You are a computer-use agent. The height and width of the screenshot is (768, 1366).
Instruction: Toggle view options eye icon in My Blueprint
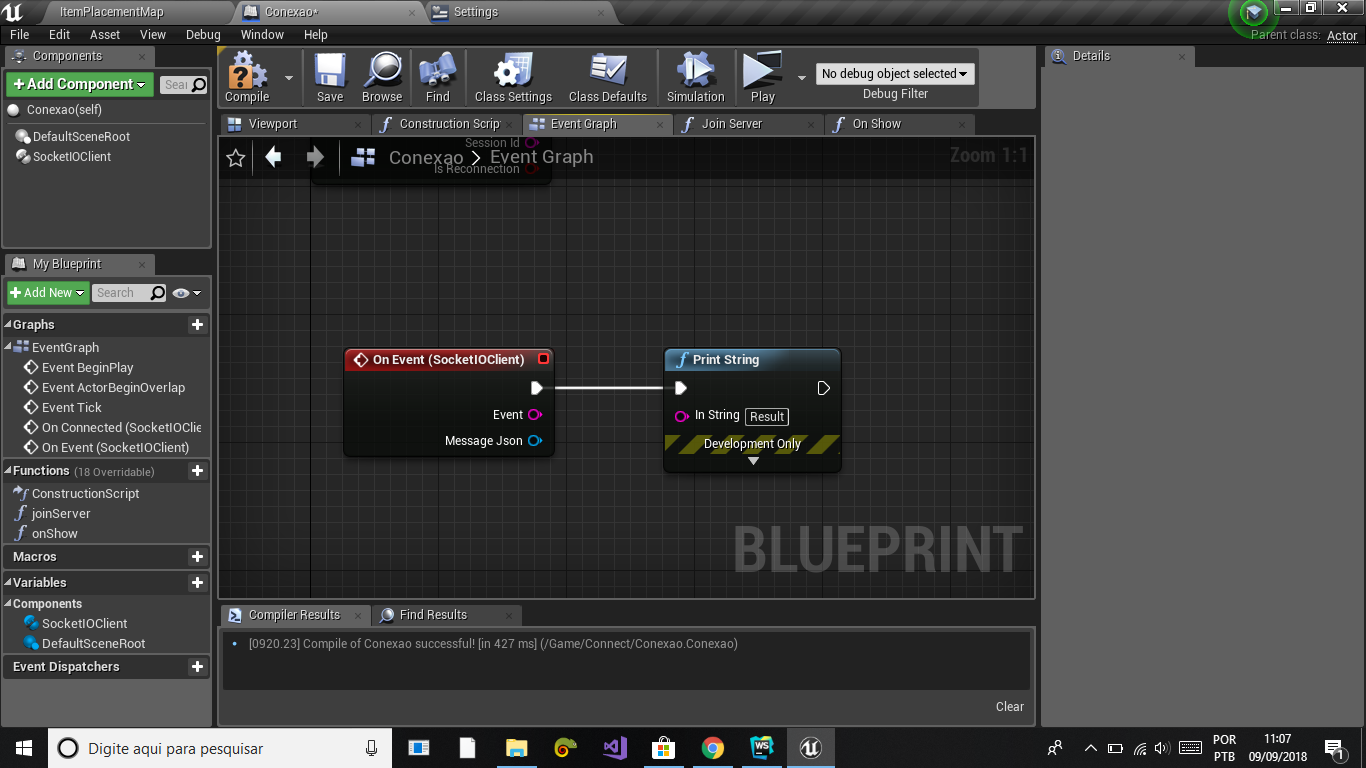point(186,293)
